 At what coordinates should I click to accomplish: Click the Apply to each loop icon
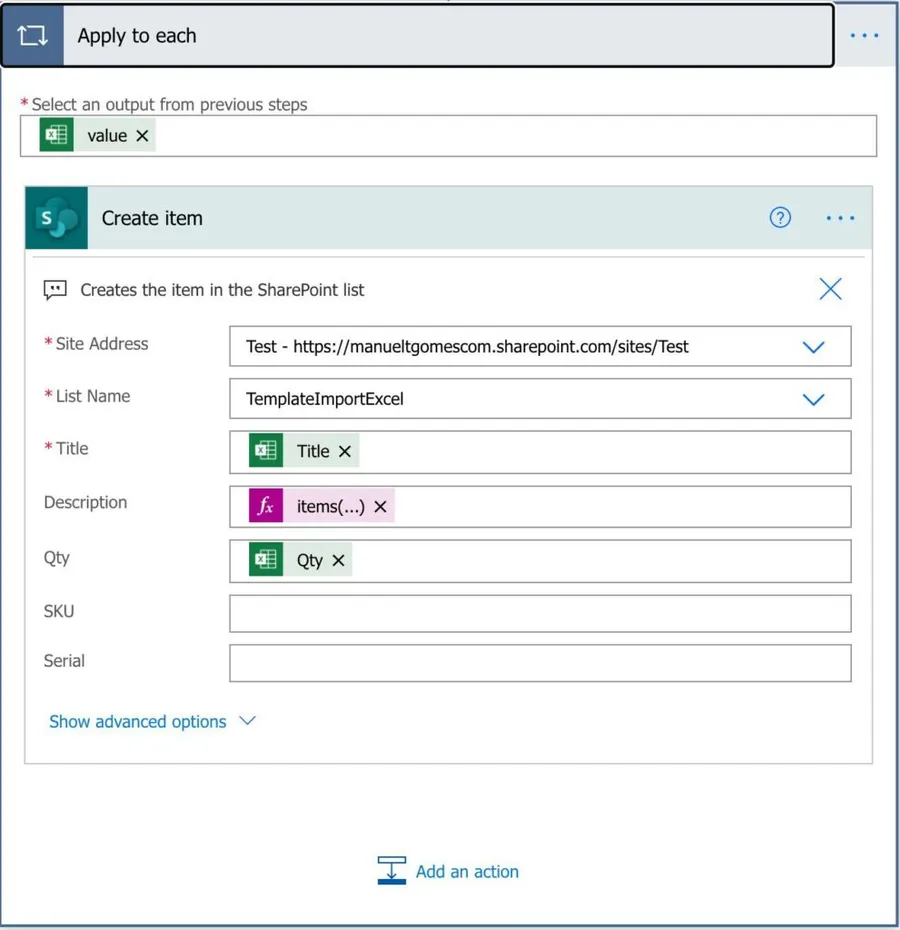pos(32,36)
